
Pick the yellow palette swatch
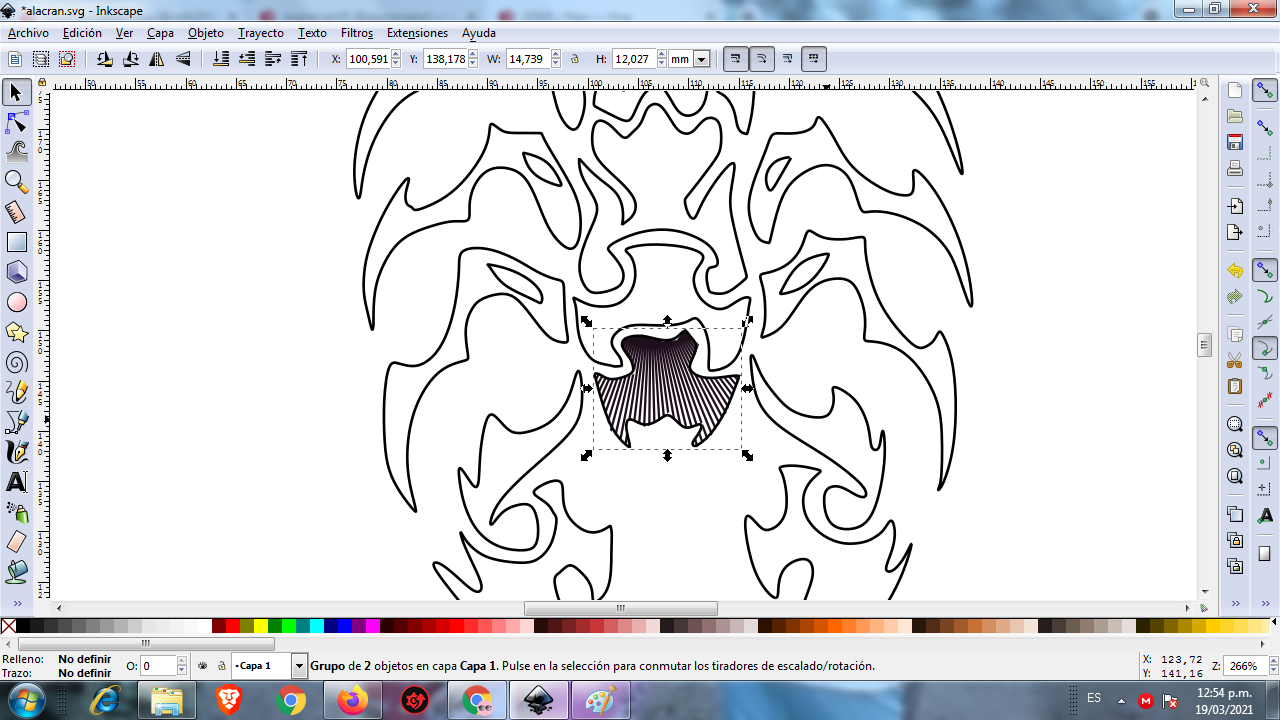261,626
